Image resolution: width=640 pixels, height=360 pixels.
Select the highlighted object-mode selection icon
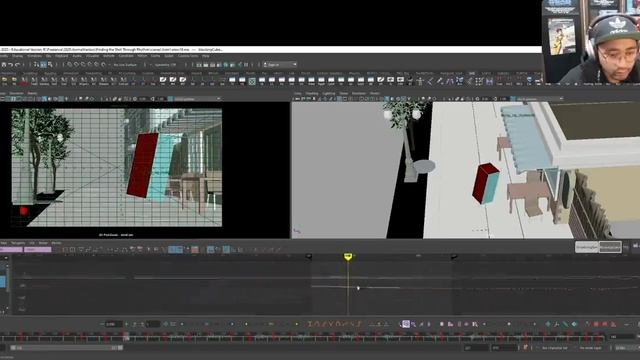43,64
